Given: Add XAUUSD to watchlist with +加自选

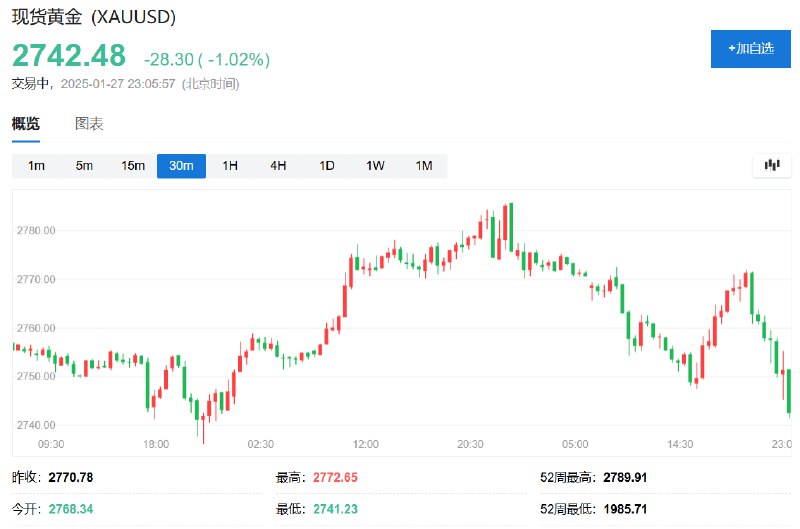Looking at the screenshot, I should [751, 48].
